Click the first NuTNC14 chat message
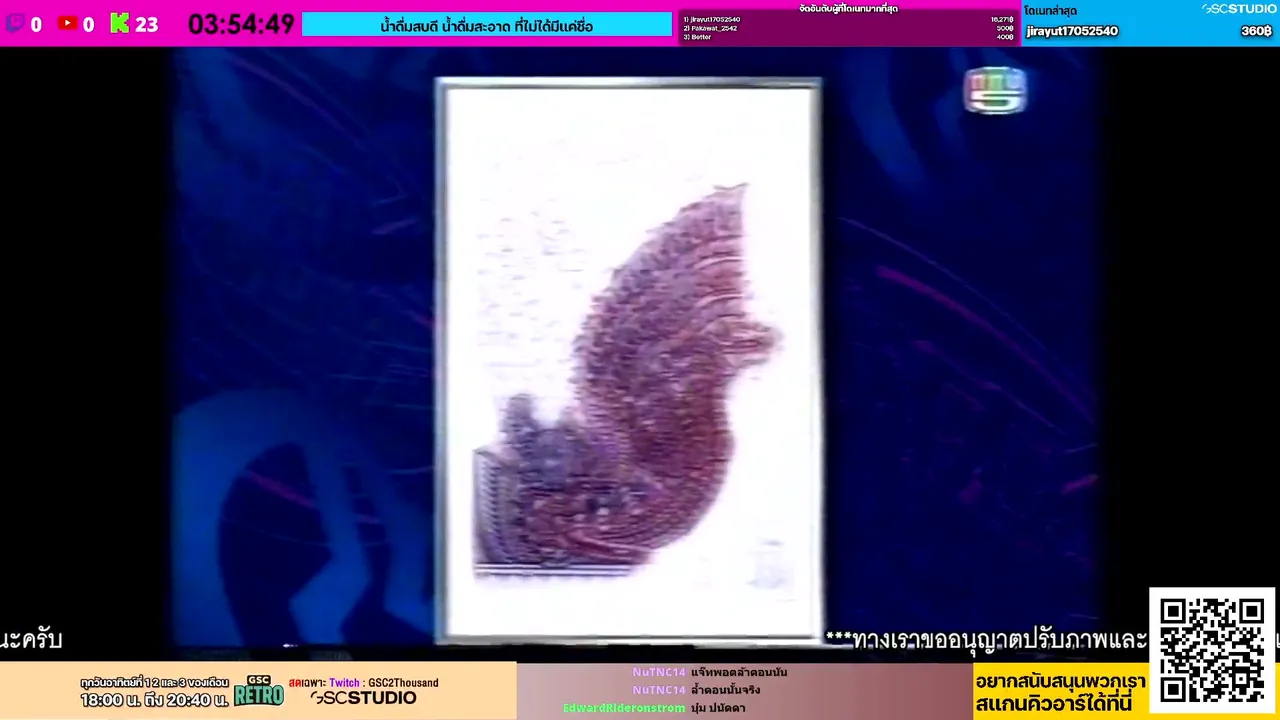 click(710, 672)
